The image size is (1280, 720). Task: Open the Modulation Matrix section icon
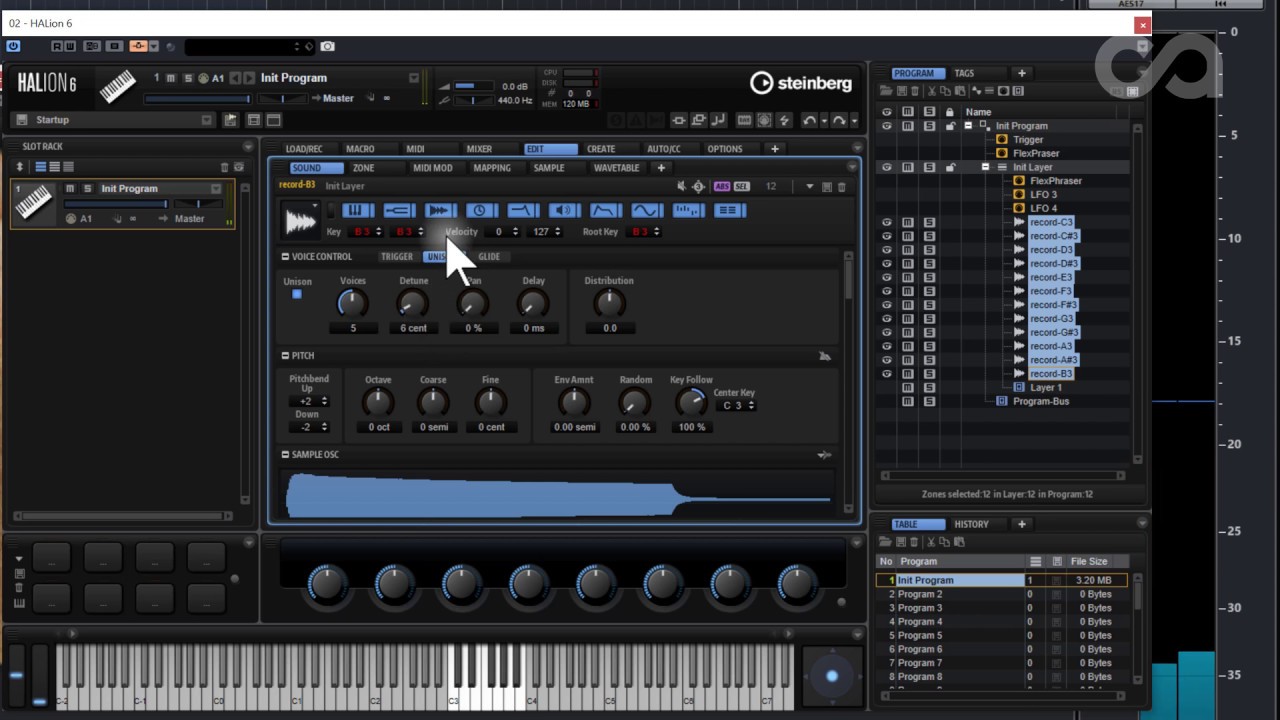[729, 210]
